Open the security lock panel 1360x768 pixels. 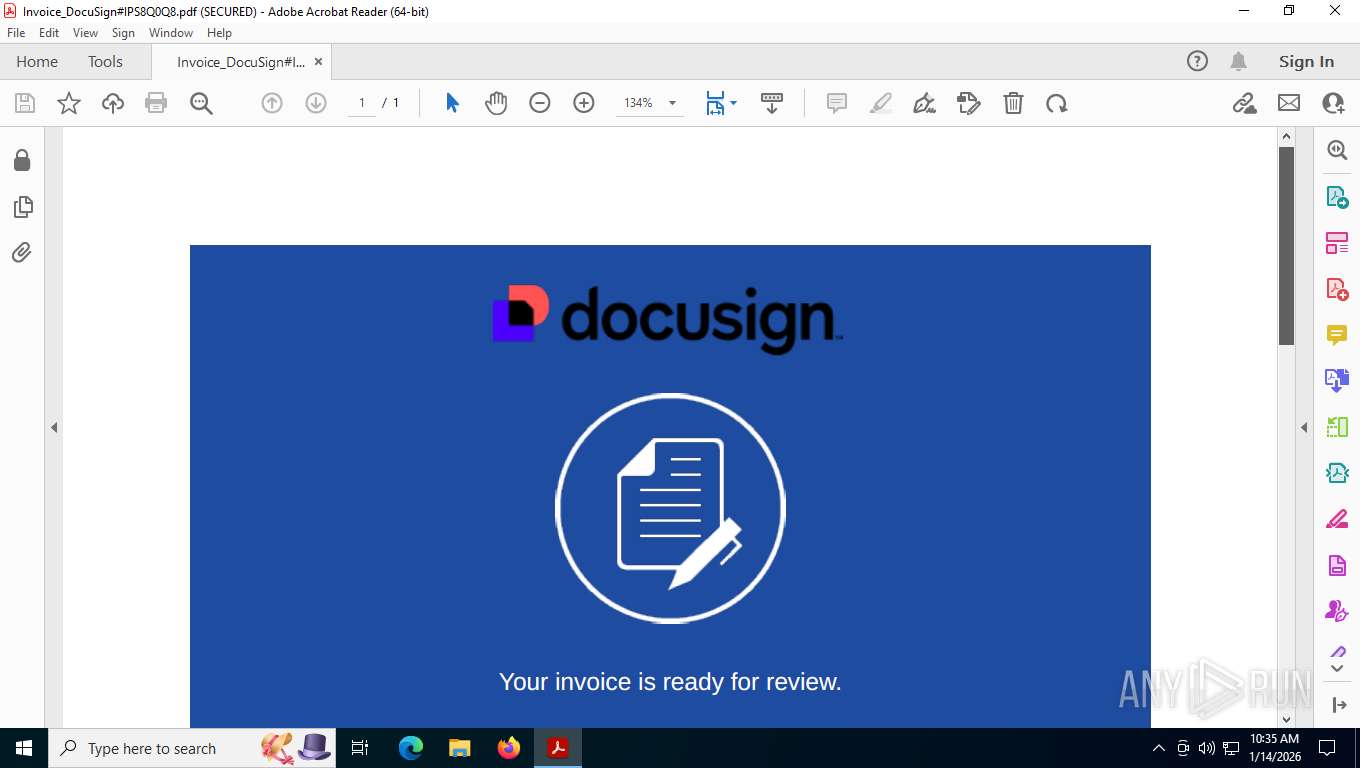tap(22, 161)
